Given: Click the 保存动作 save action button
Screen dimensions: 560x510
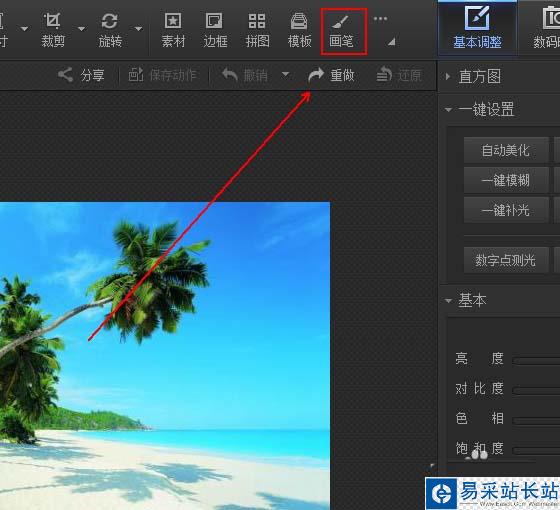Looking at the screenshot, I should [162, 75].
